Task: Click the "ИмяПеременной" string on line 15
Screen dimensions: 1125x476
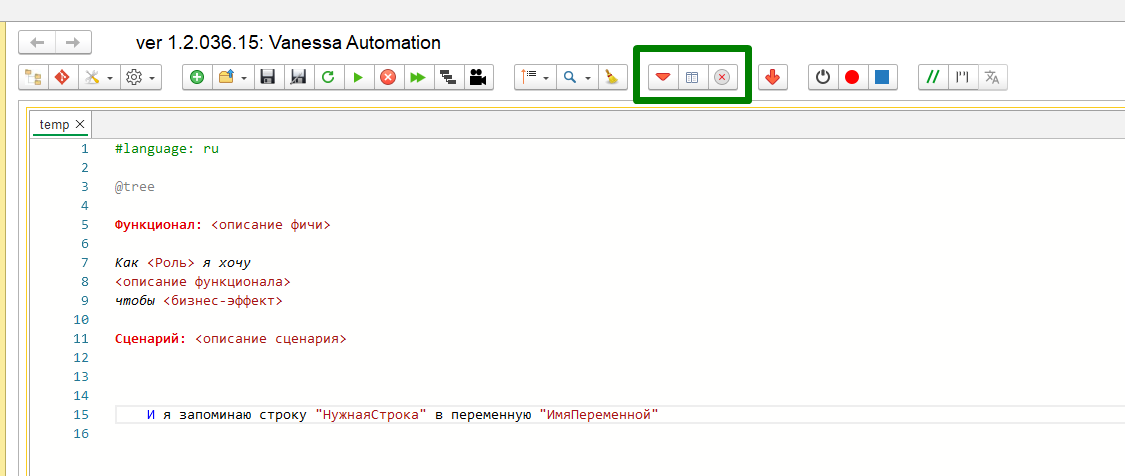Action: 598,414
